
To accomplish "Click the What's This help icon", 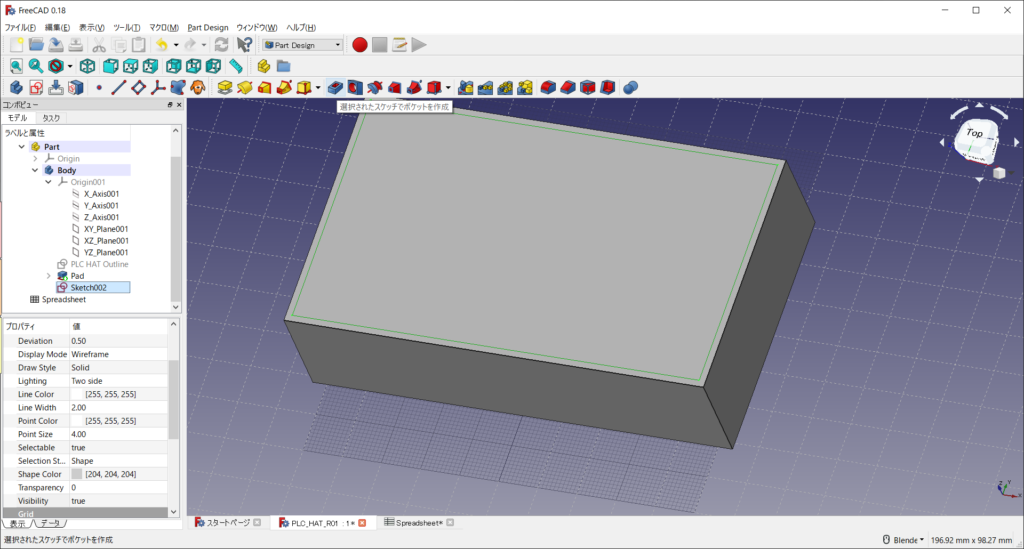I will point(244,45).
